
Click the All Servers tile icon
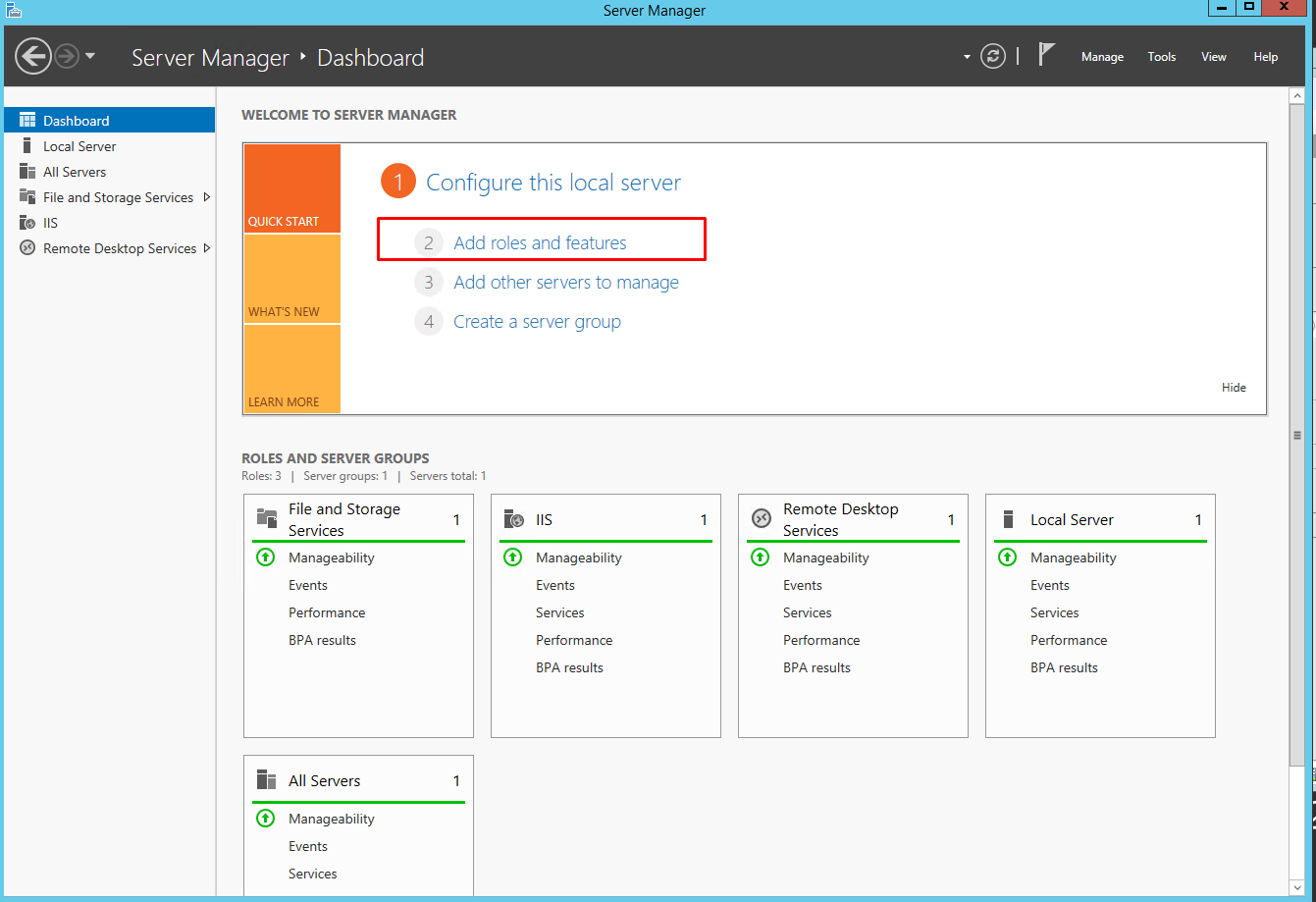[267, 779]
